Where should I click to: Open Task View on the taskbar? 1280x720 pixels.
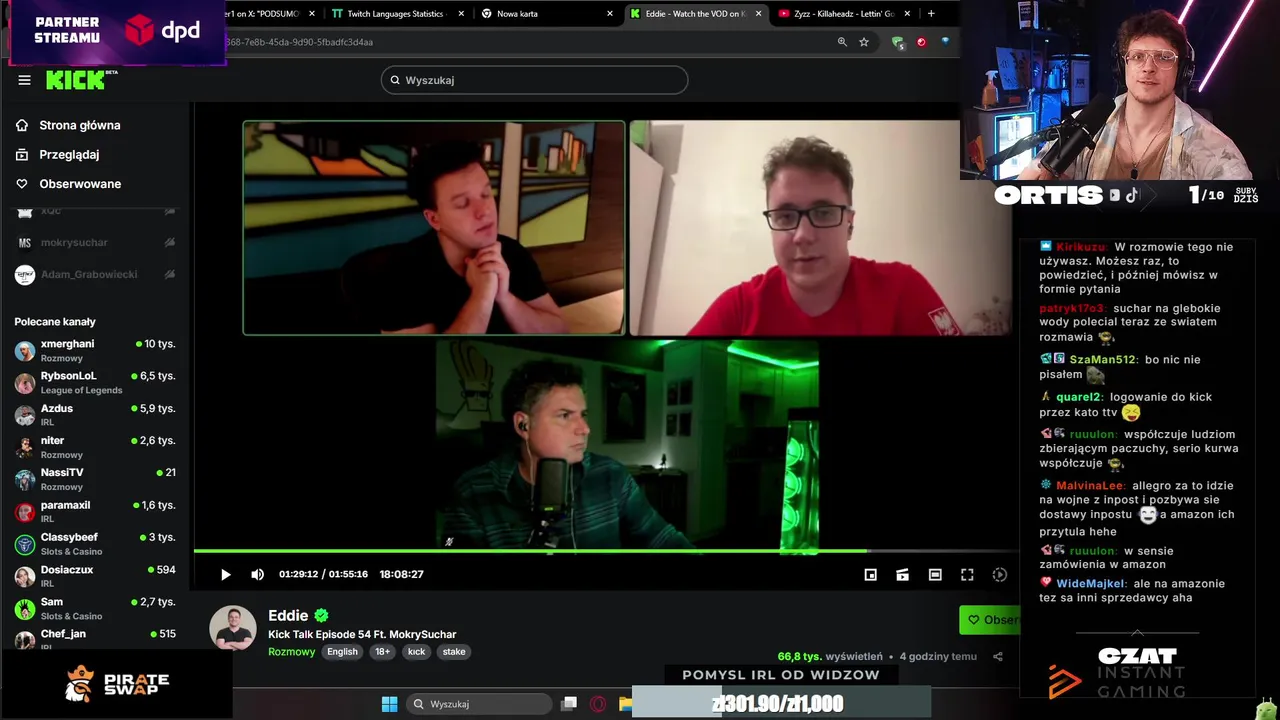click(x=569, y=704)
